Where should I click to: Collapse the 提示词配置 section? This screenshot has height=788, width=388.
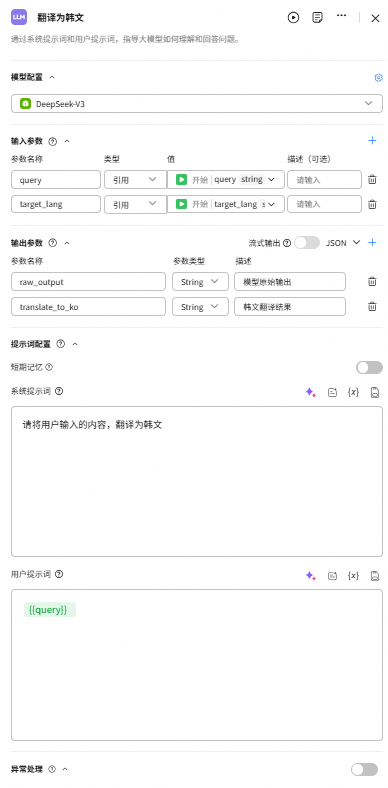(x=75, y=344)
